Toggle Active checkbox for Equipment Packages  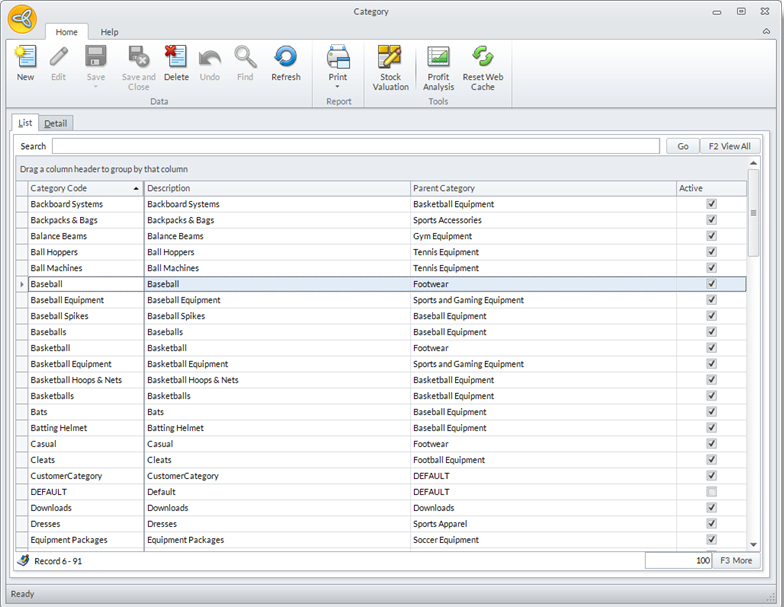(712, 540)
